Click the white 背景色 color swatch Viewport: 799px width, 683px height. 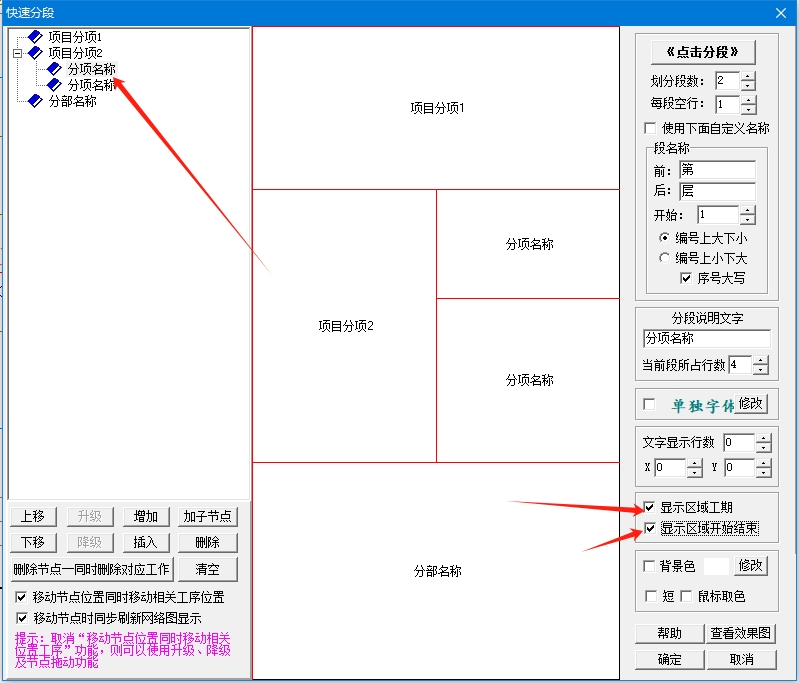716,566
